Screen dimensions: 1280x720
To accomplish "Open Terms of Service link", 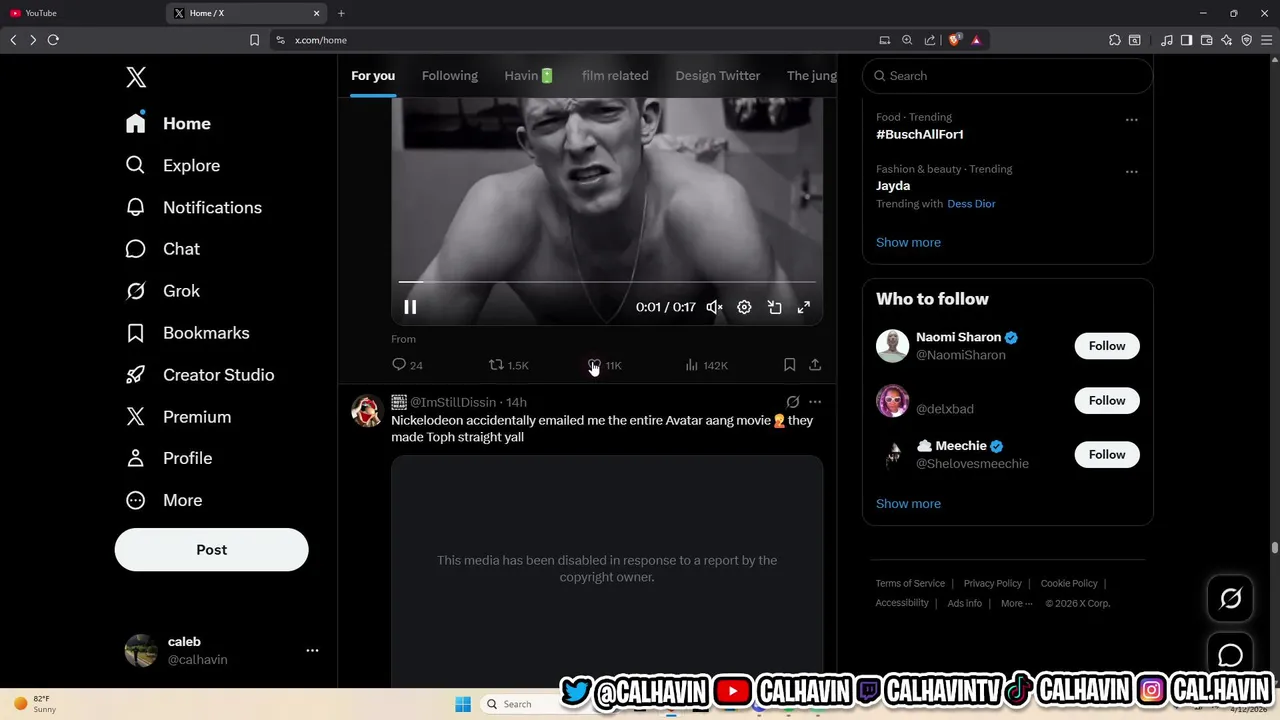I will coord(910,584).
